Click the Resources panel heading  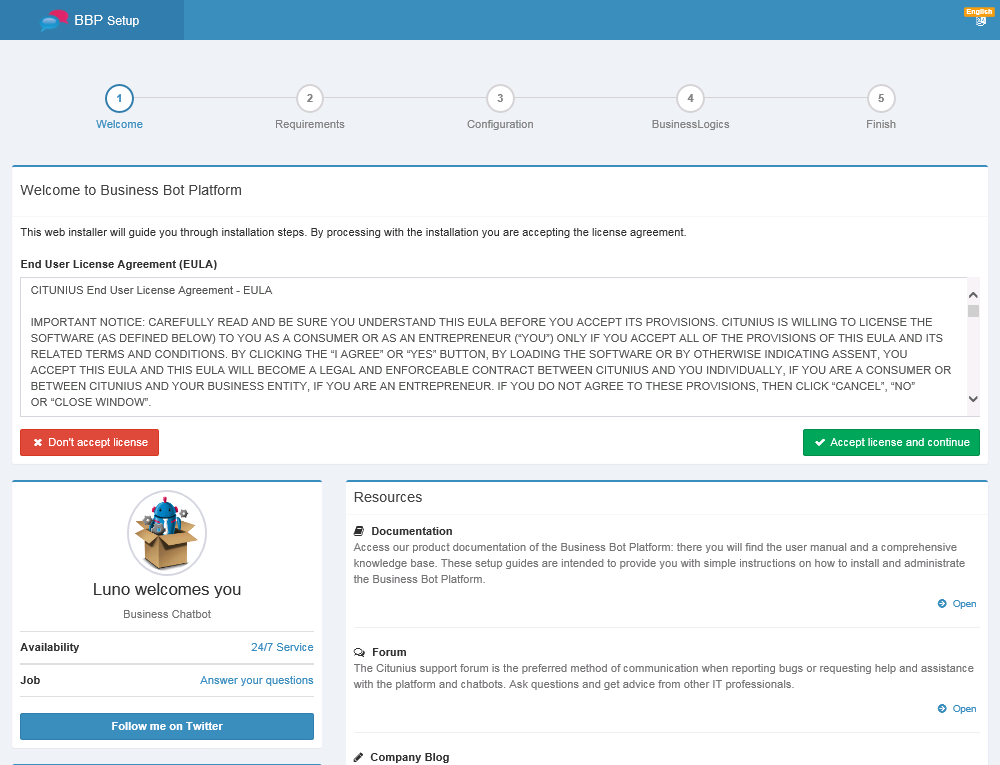pos(388,497)
